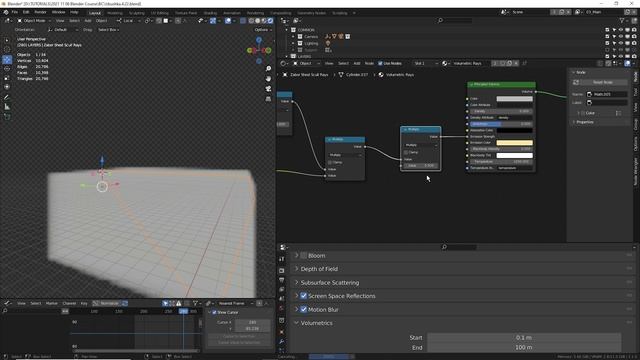Disable the Screen Space Reflections checkbox
This screenshot has height=360, width=640.
(304, 296)
